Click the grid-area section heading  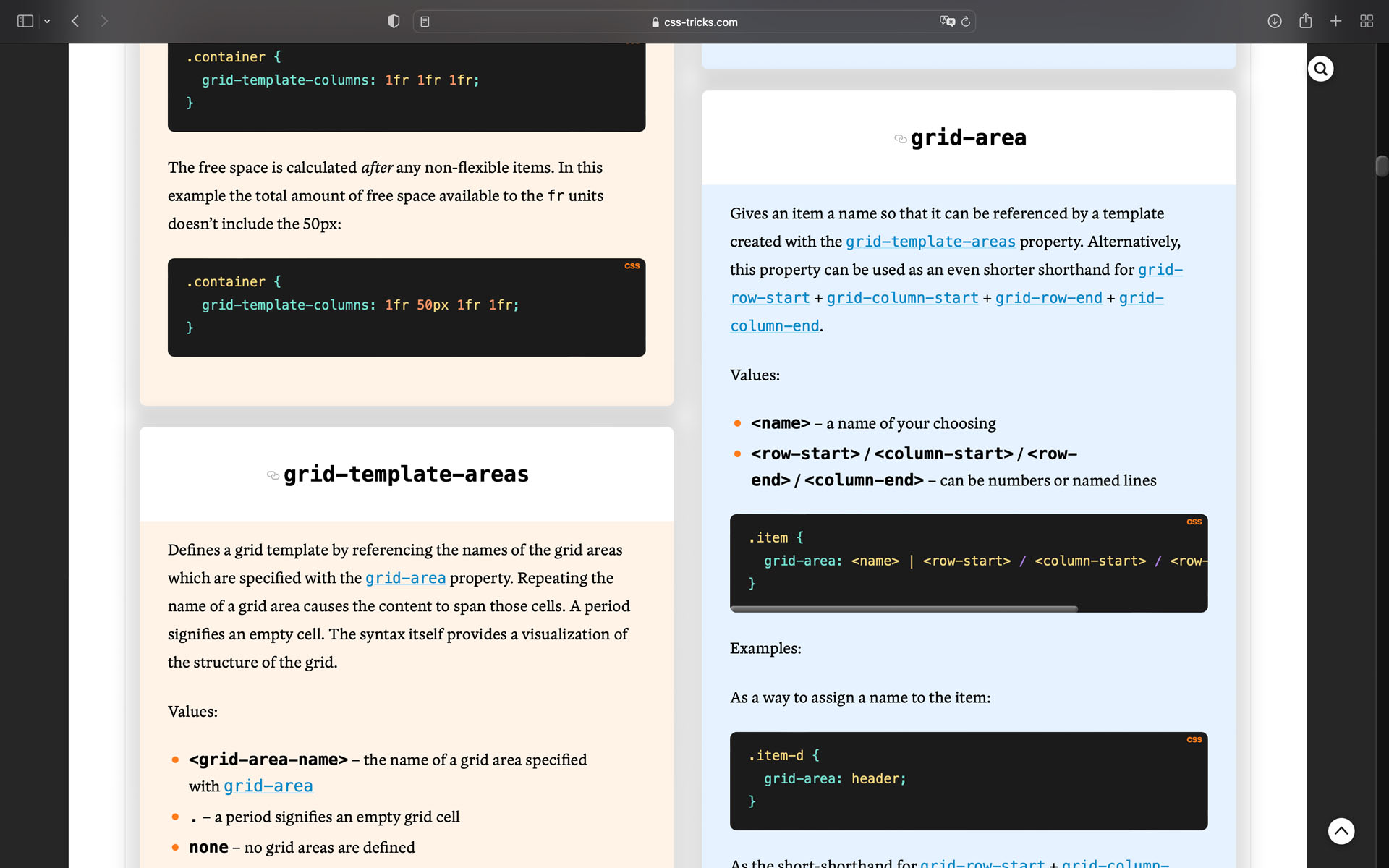(x=968, y=138)
